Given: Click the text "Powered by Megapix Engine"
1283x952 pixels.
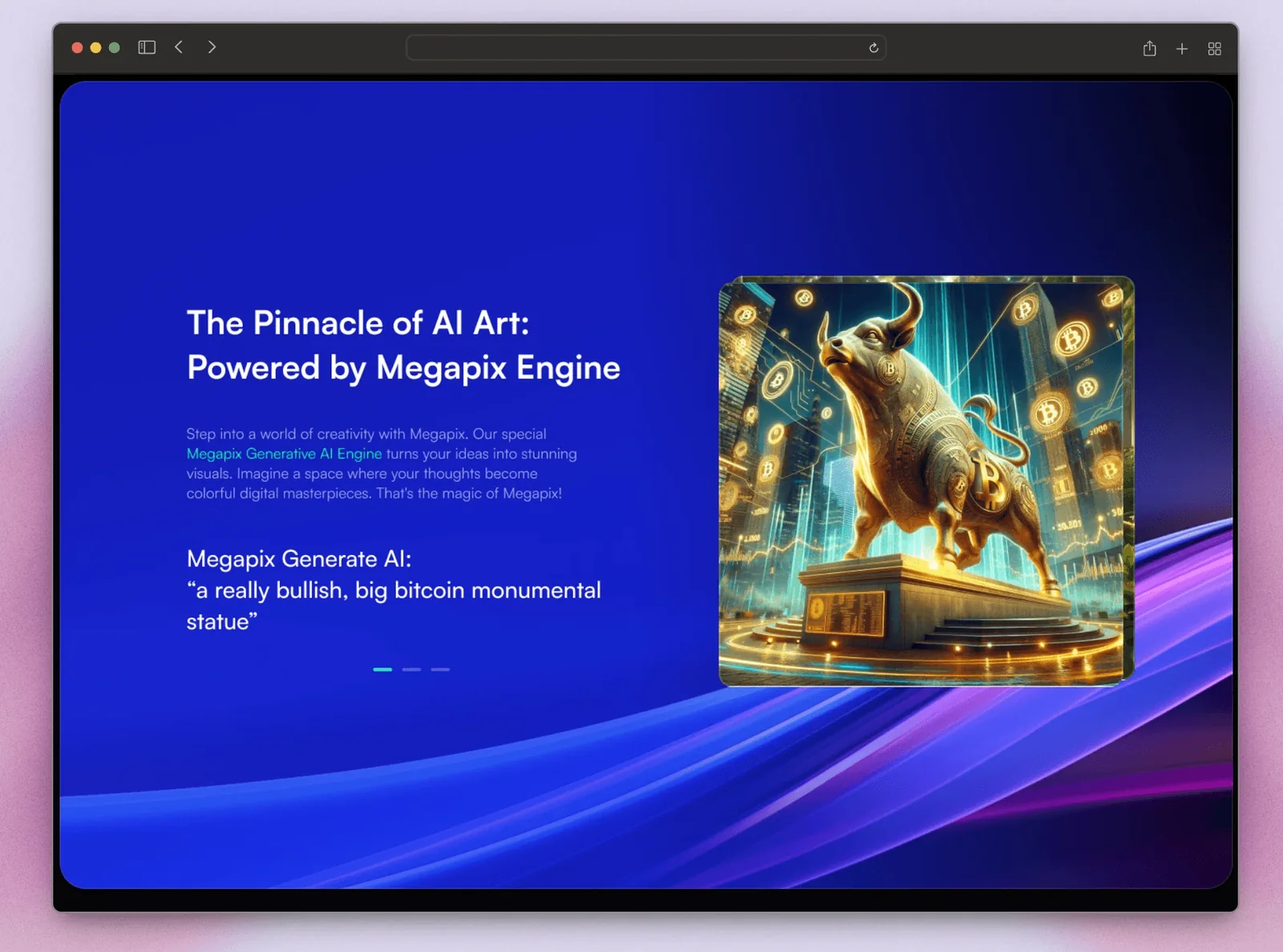Looking at the screenshot, I should point(403,368).
